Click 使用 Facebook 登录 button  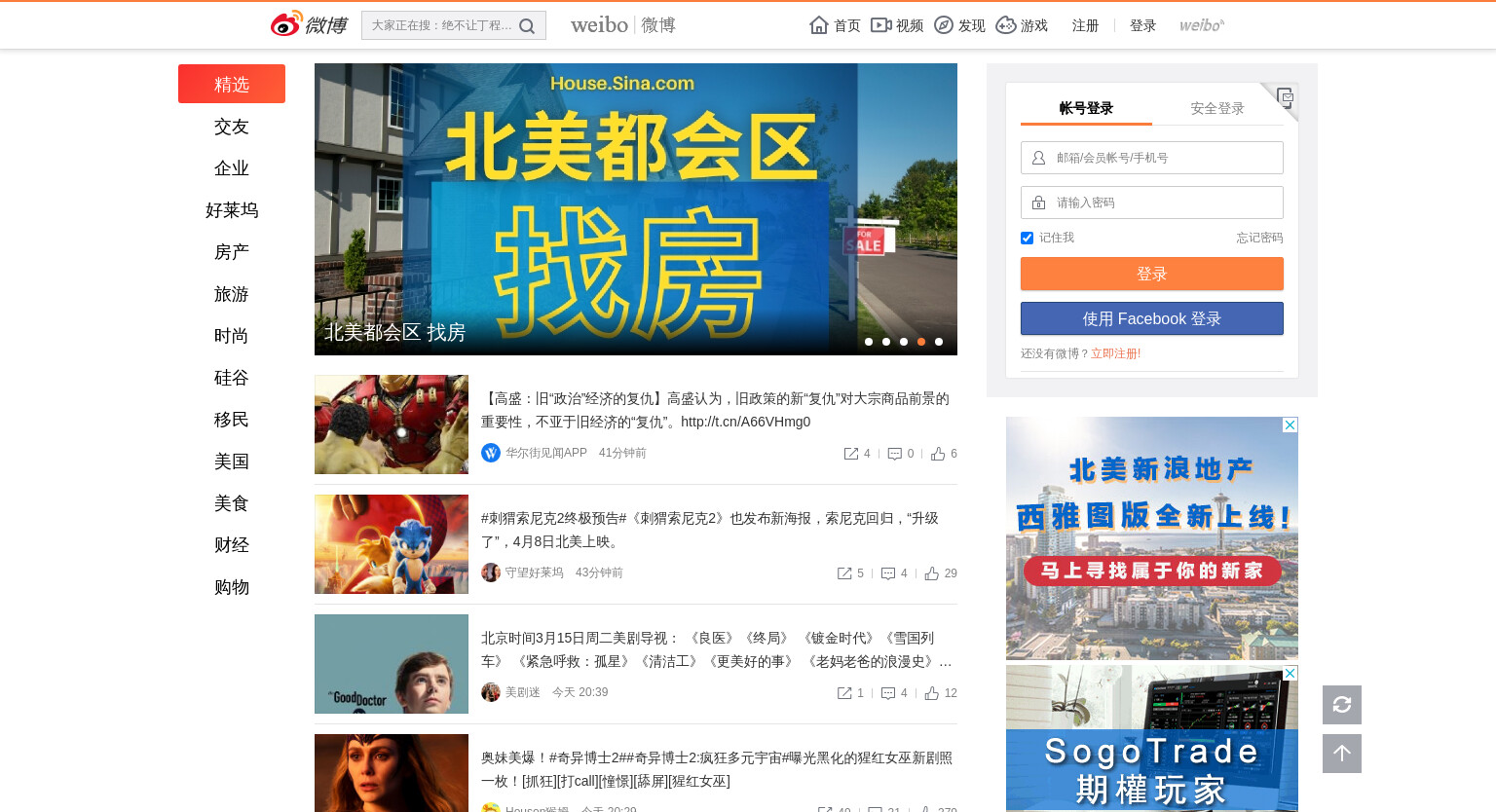coord(1152,318)
